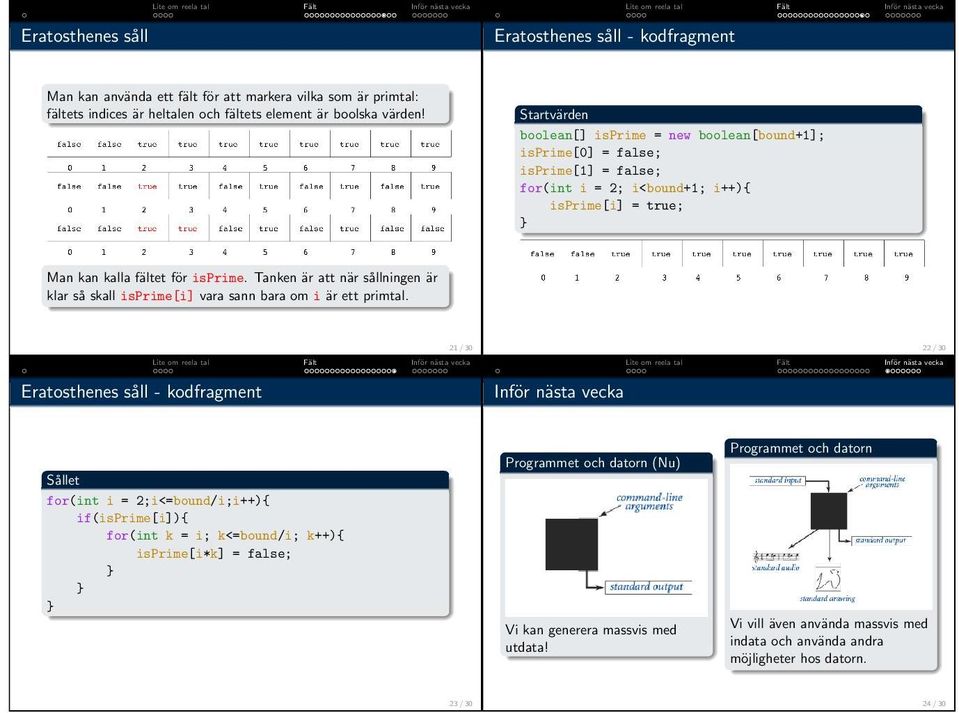The height and width of the screenshot is (713, 959).
Task: Click the black program box in the (Nu) diagram
Action: (x=571, y=544)
